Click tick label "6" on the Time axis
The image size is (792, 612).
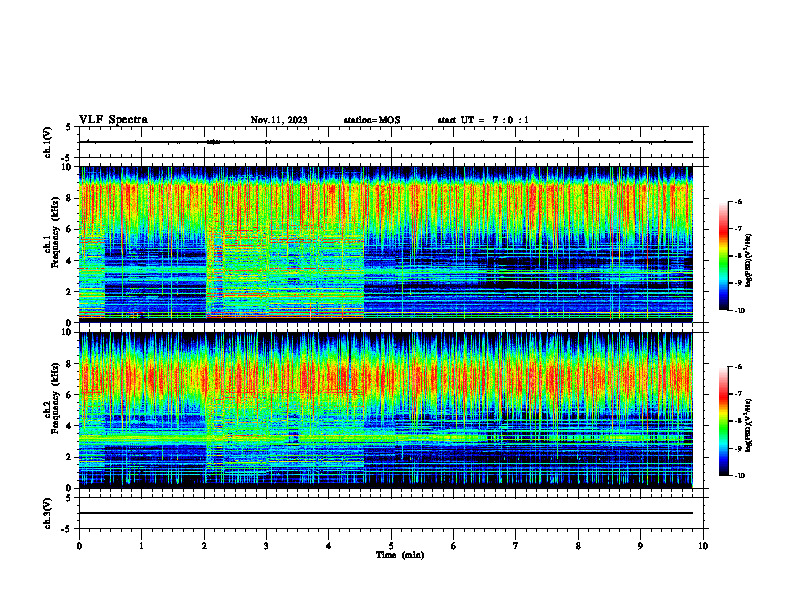tap(454, 546)
